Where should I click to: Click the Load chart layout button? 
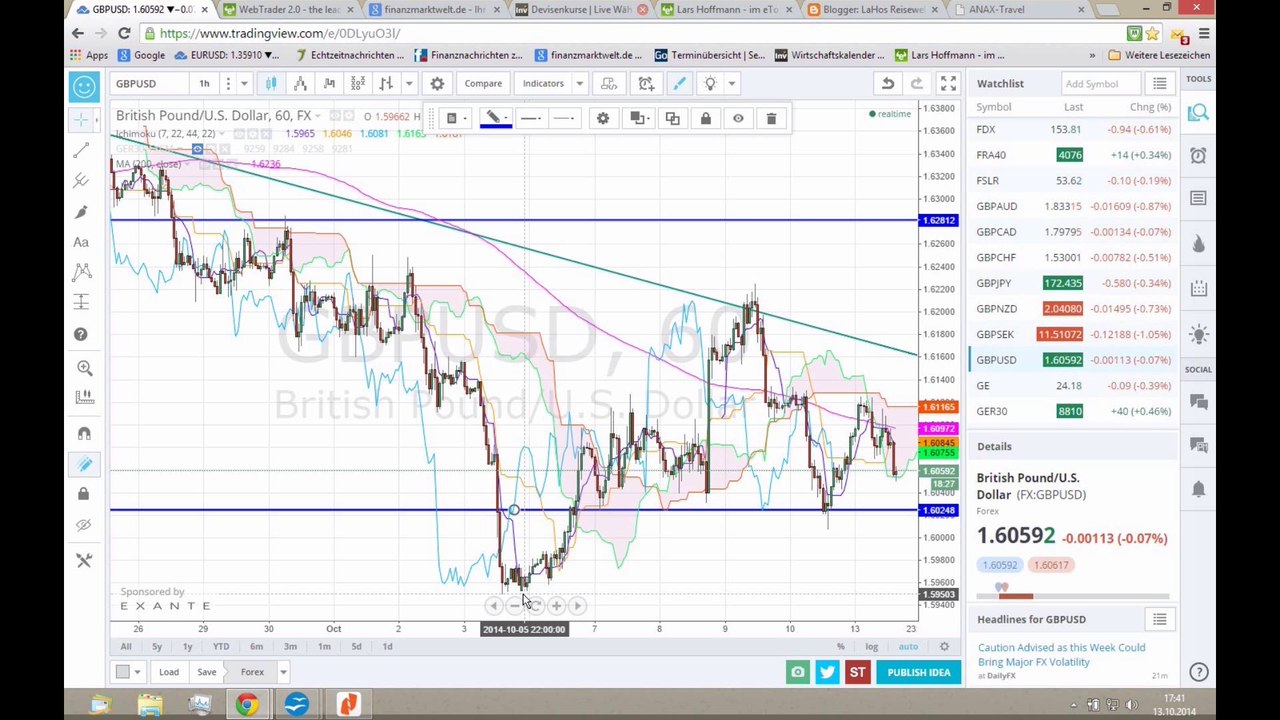point(169,672)
